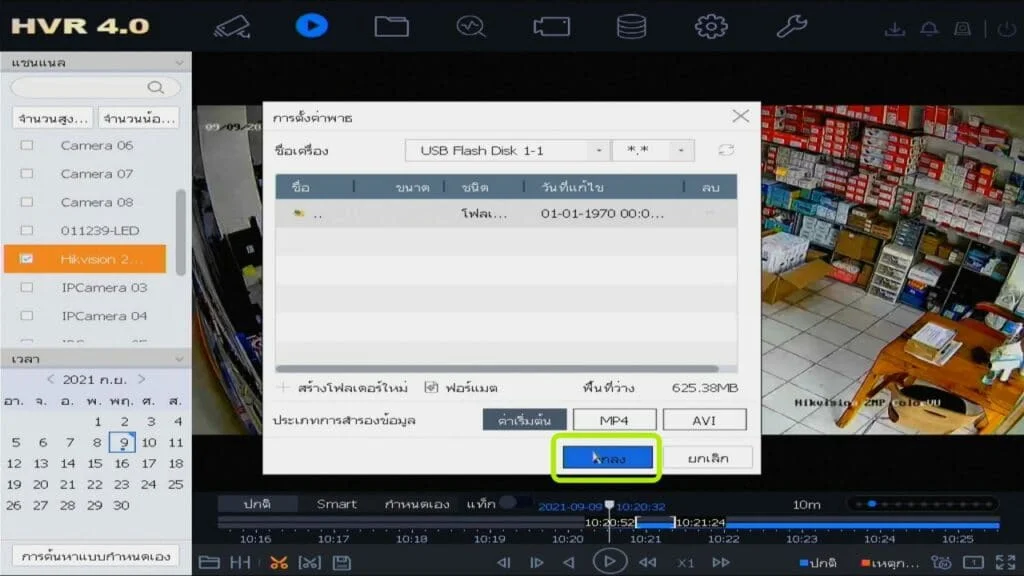Go to next month in the calendar
Screen dimensions: 1024x576
click(142, 379)
